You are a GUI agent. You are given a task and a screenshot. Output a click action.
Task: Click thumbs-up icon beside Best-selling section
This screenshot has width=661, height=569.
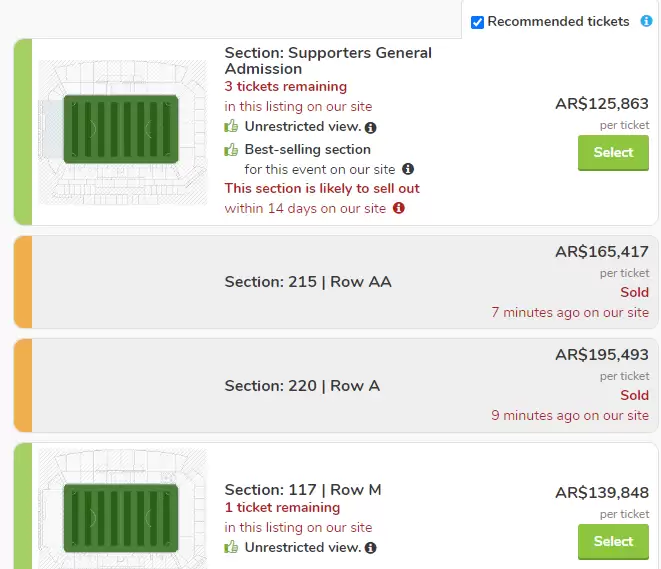coord(231,149)
